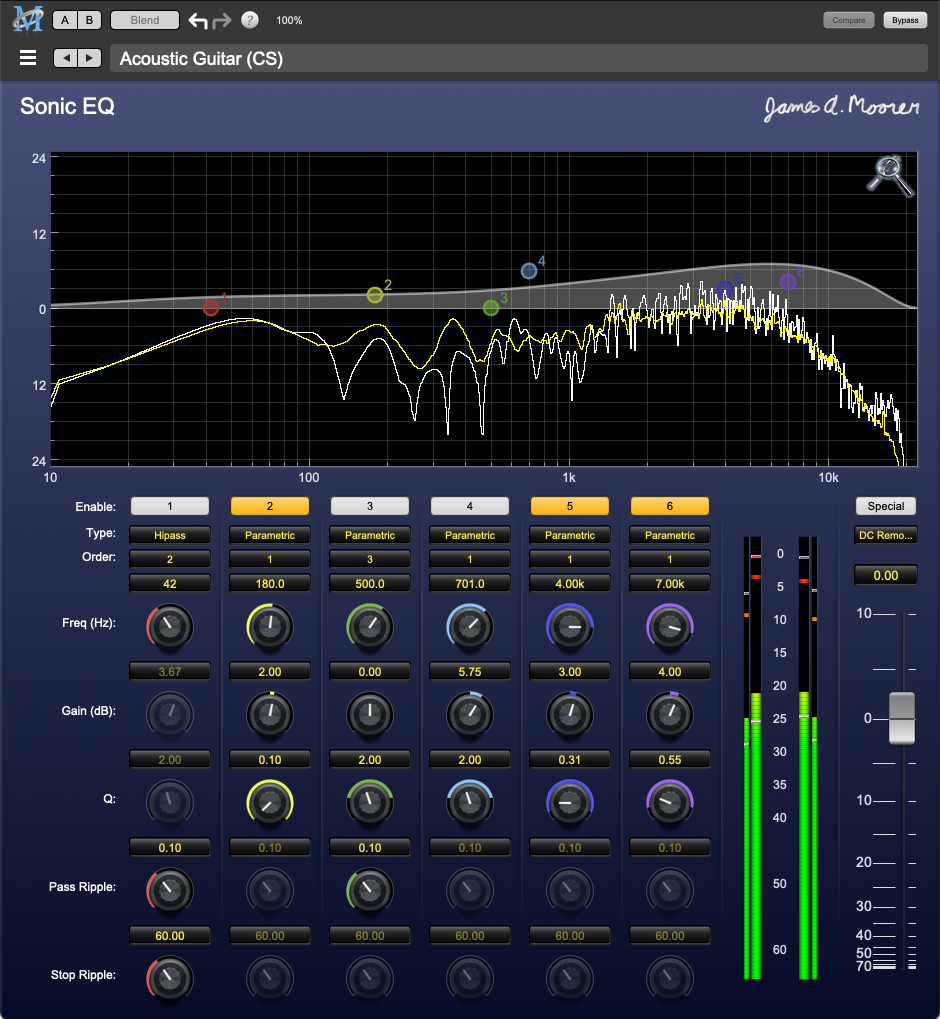Open the help question mark
Screen dimensions: 940x1019
point(250,20)
